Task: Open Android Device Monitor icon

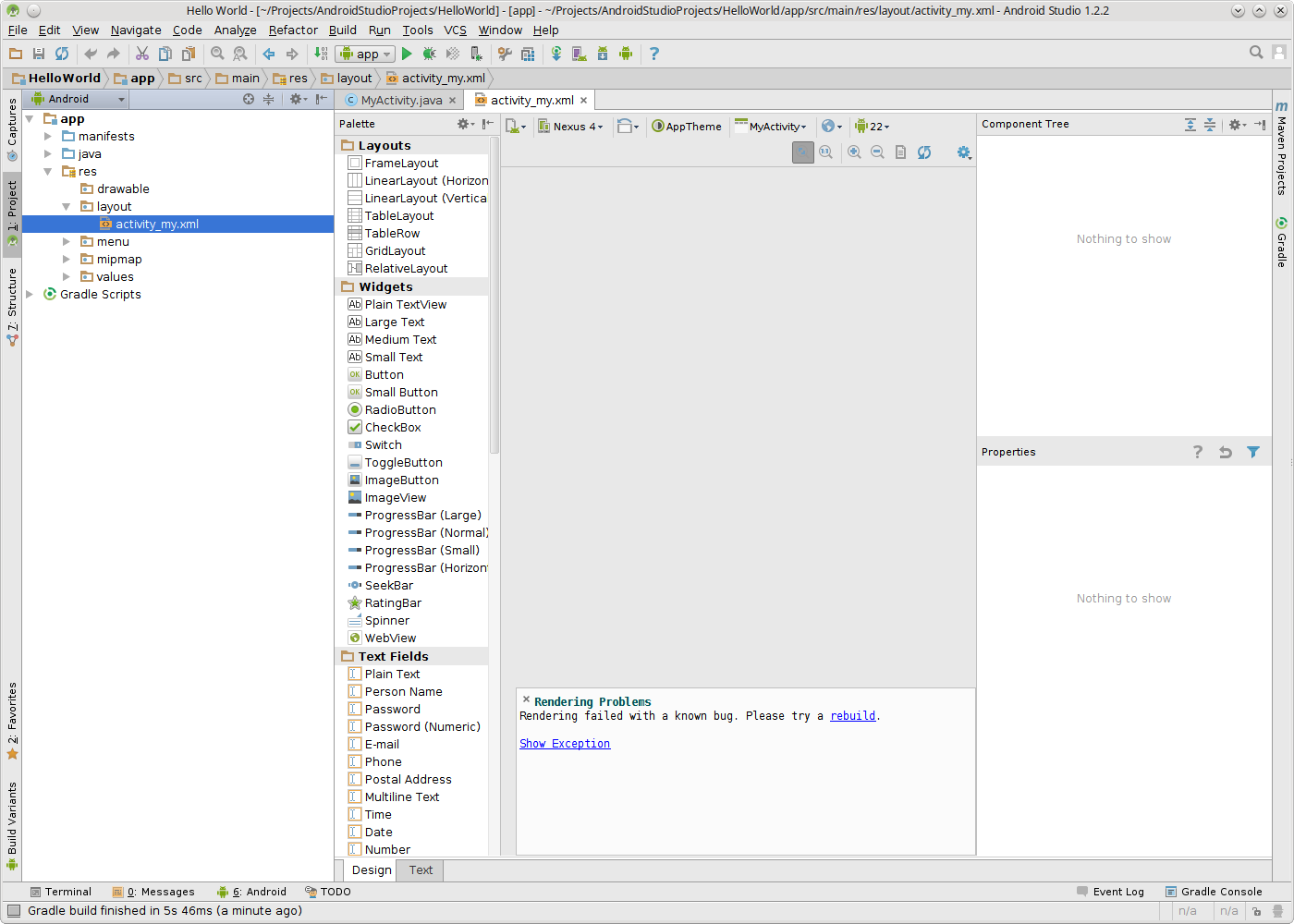Action: [626, 54]
